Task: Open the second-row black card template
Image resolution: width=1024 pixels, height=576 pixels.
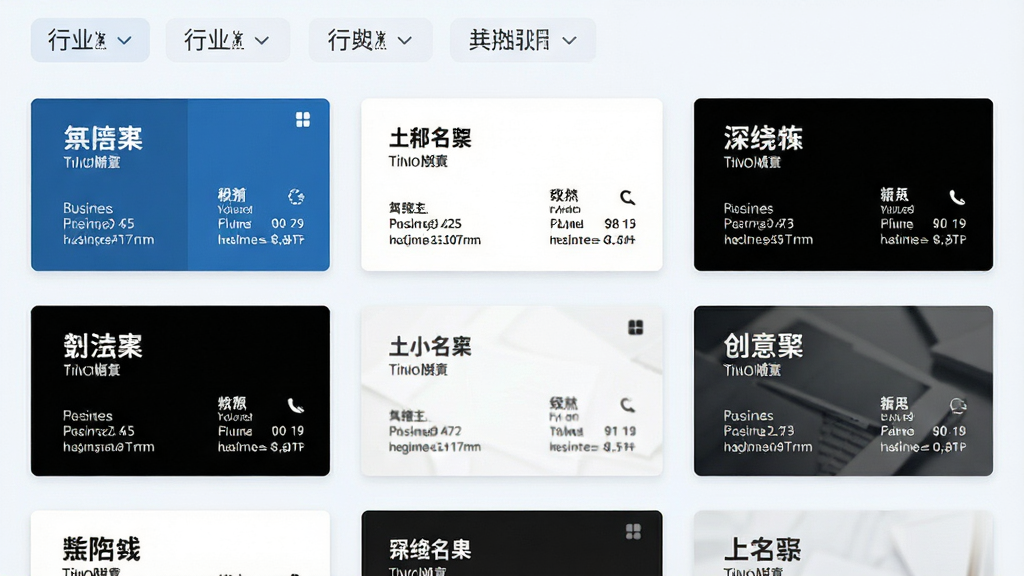Action: 180,391
